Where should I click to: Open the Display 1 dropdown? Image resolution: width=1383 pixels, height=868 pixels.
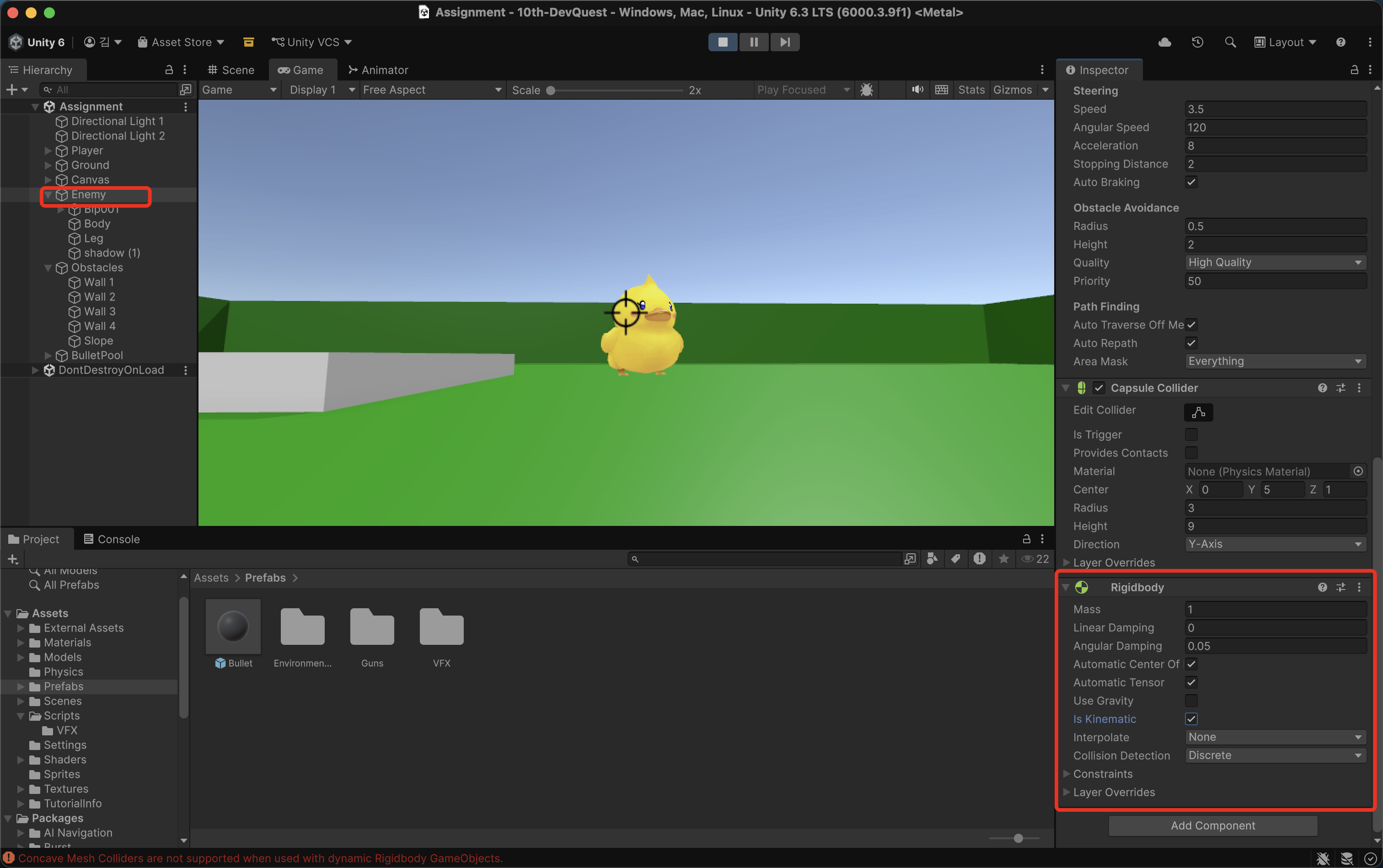[322, 90]
